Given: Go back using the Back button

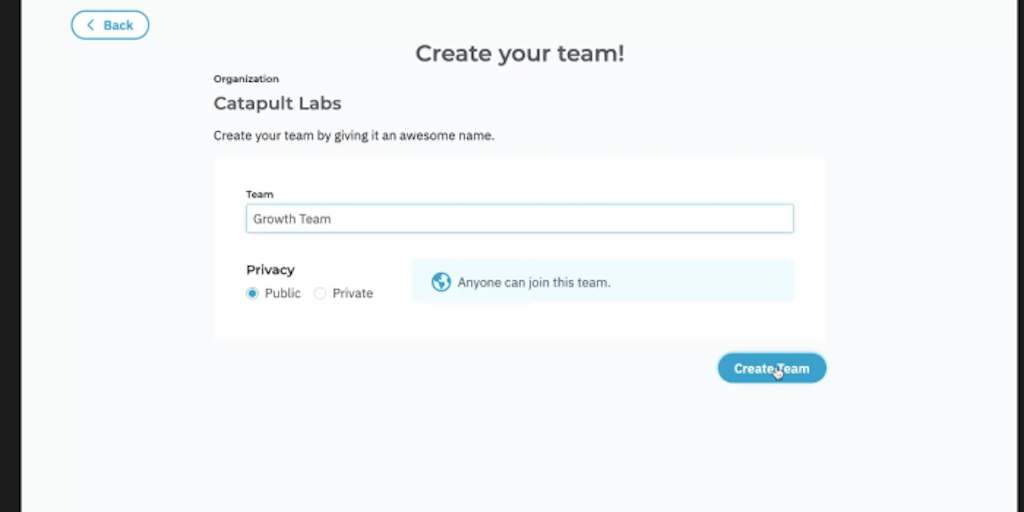Looking at the screenshot, I should coord(110,25).
